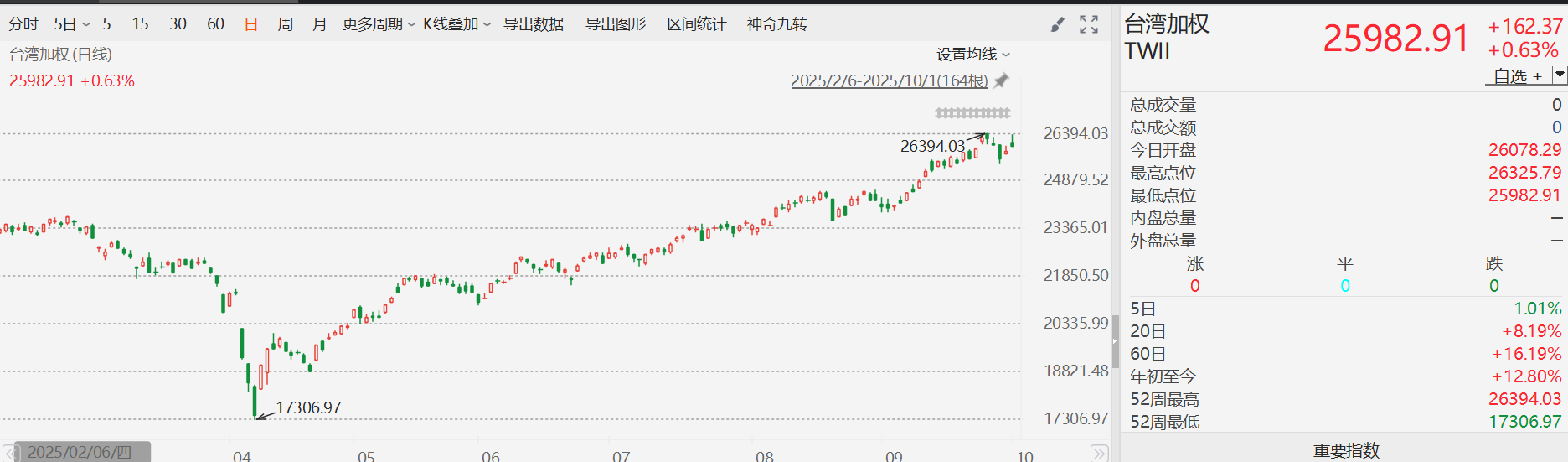The height and width of the screenshot is (462, 1568).
Task: Expand K线叠加 overlay dropdown
Action: click(456, 24)
